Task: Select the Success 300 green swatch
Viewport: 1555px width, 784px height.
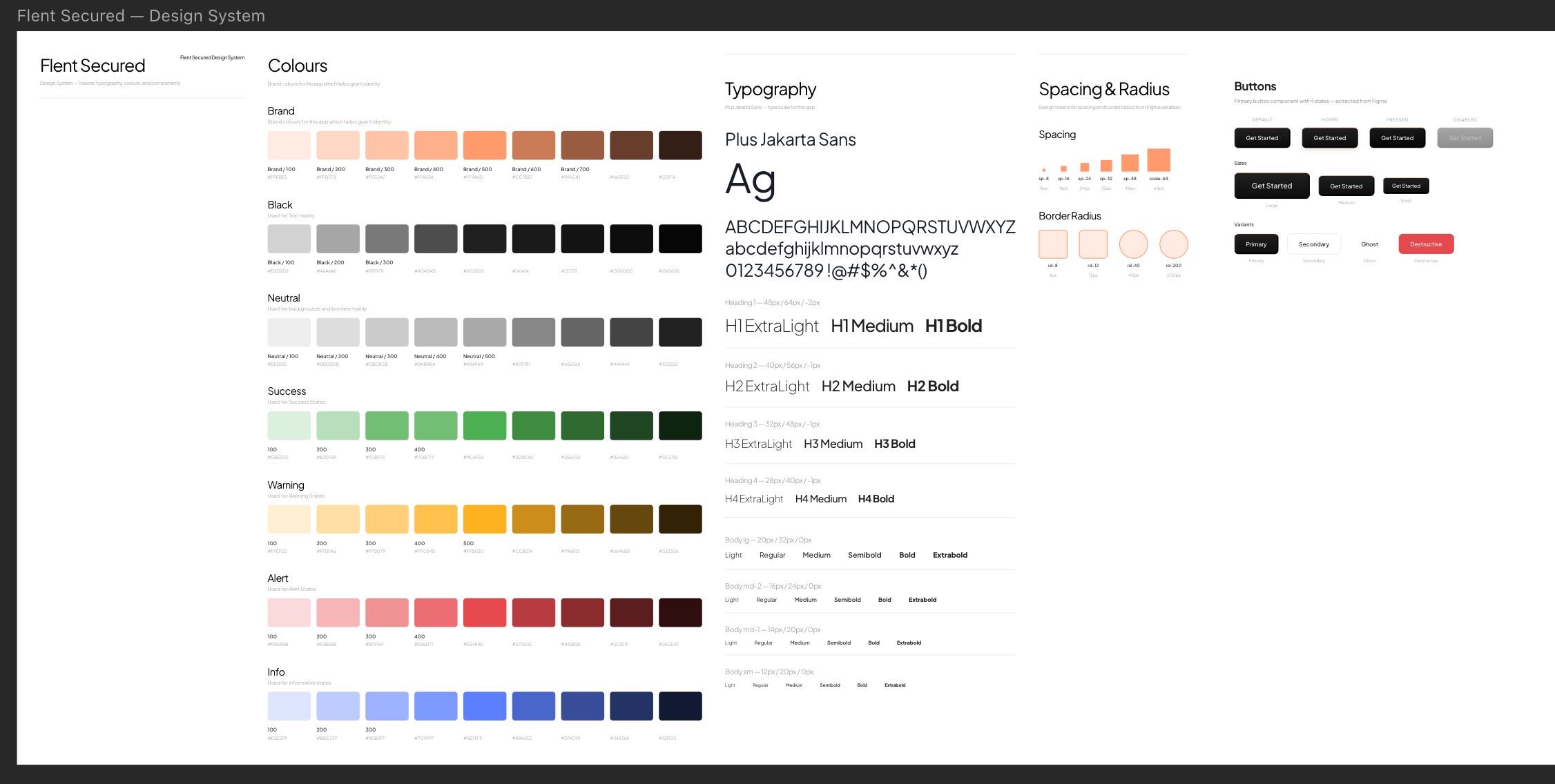Action: (387, 426)
